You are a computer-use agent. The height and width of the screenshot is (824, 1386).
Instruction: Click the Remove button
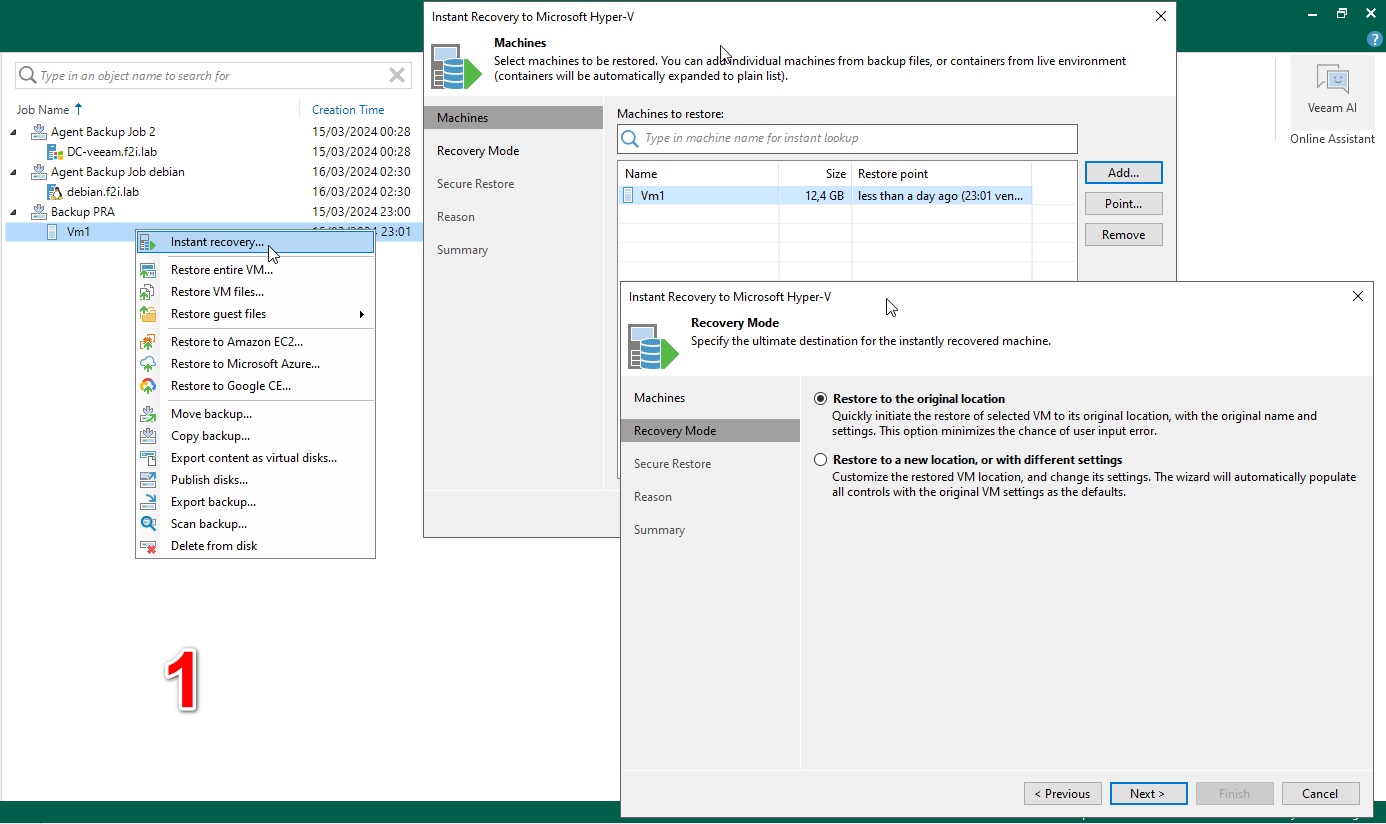pos(1123,235)
